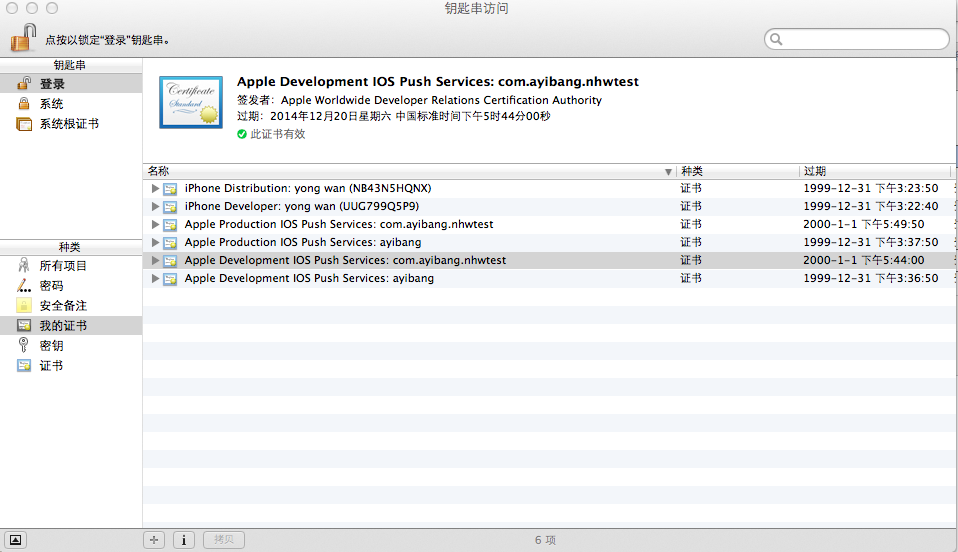Click the 拷贝 button
This screenshot has height=552, width=958.
(x=224, y=540)
